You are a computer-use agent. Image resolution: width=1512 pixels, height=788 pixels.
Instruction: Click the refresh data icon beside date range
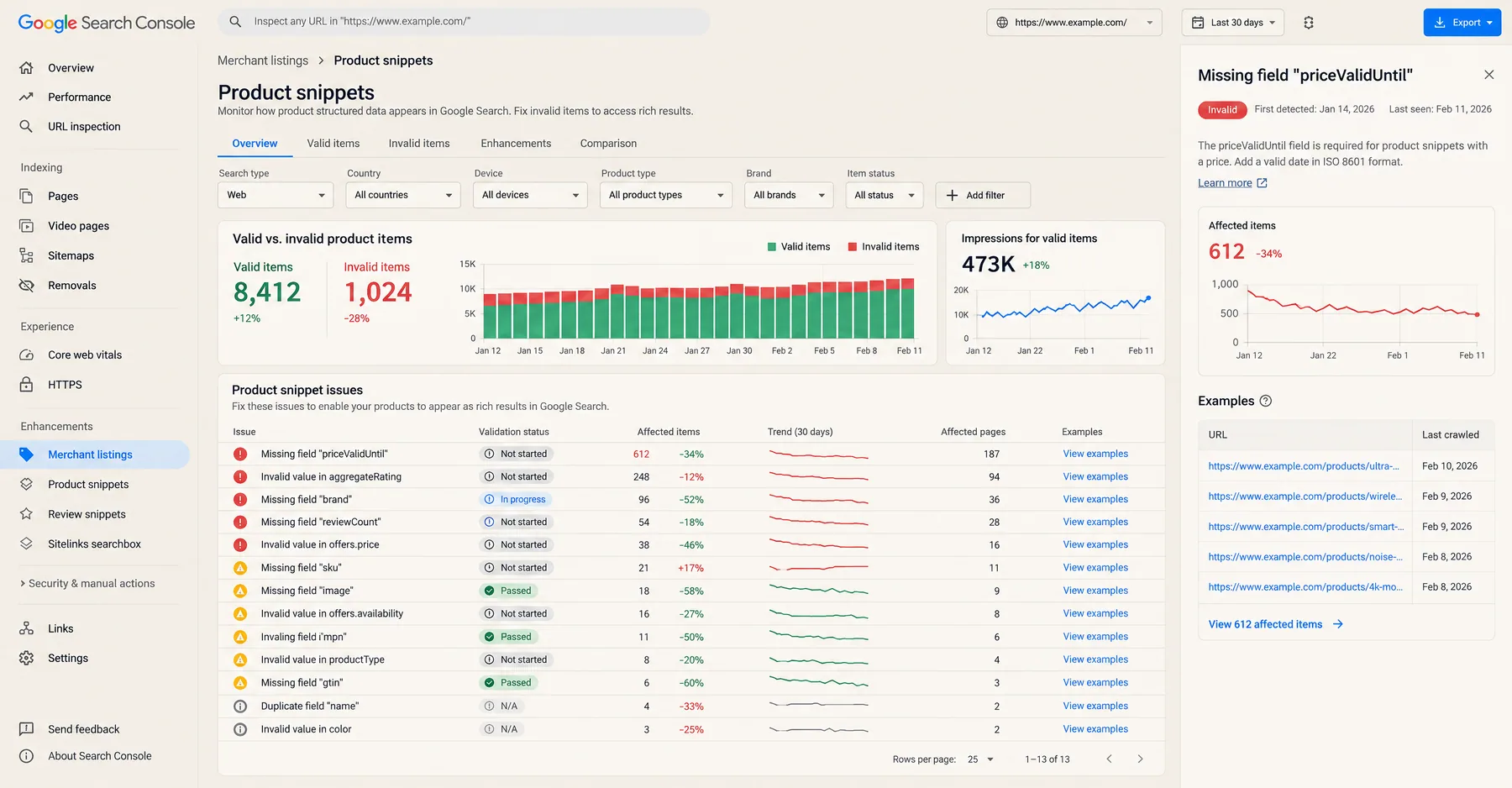(x=1309, y=23)
